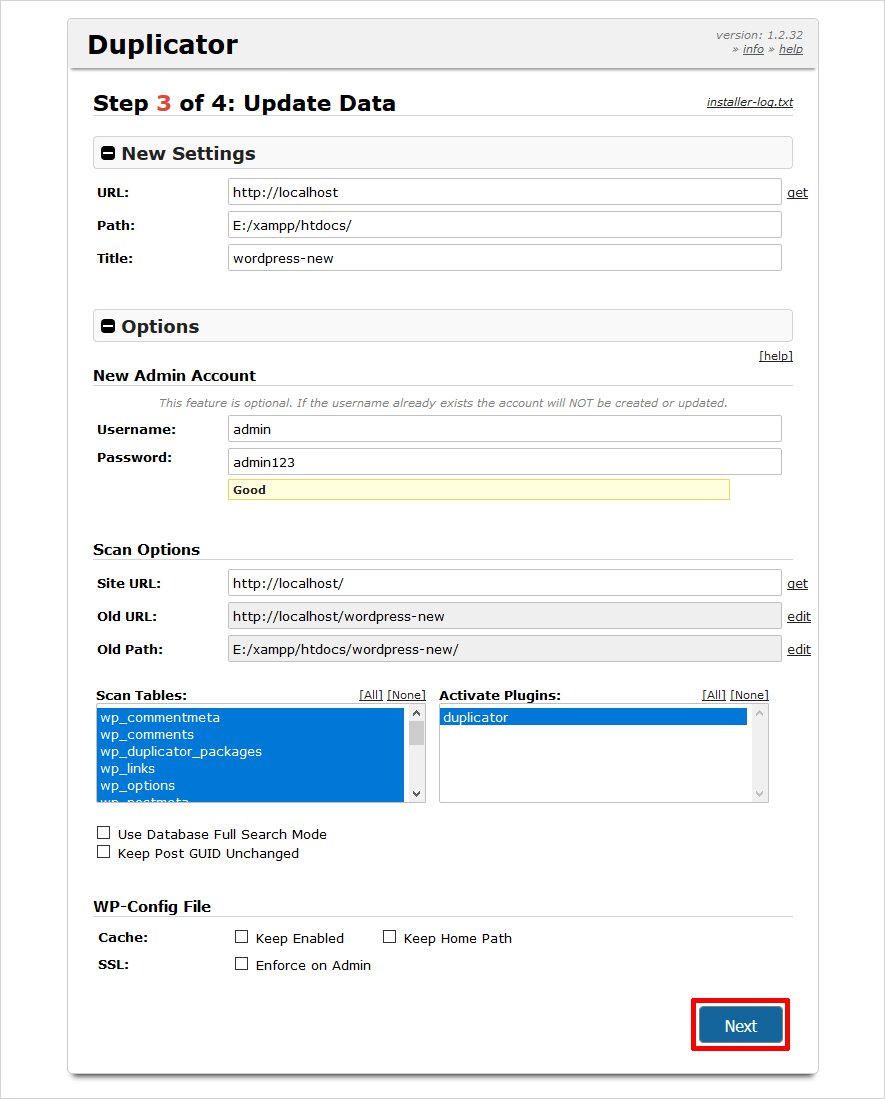This screenshot has width=885, height=1099.
Task: Click the [help] link under Options
Action: point(775,355)
